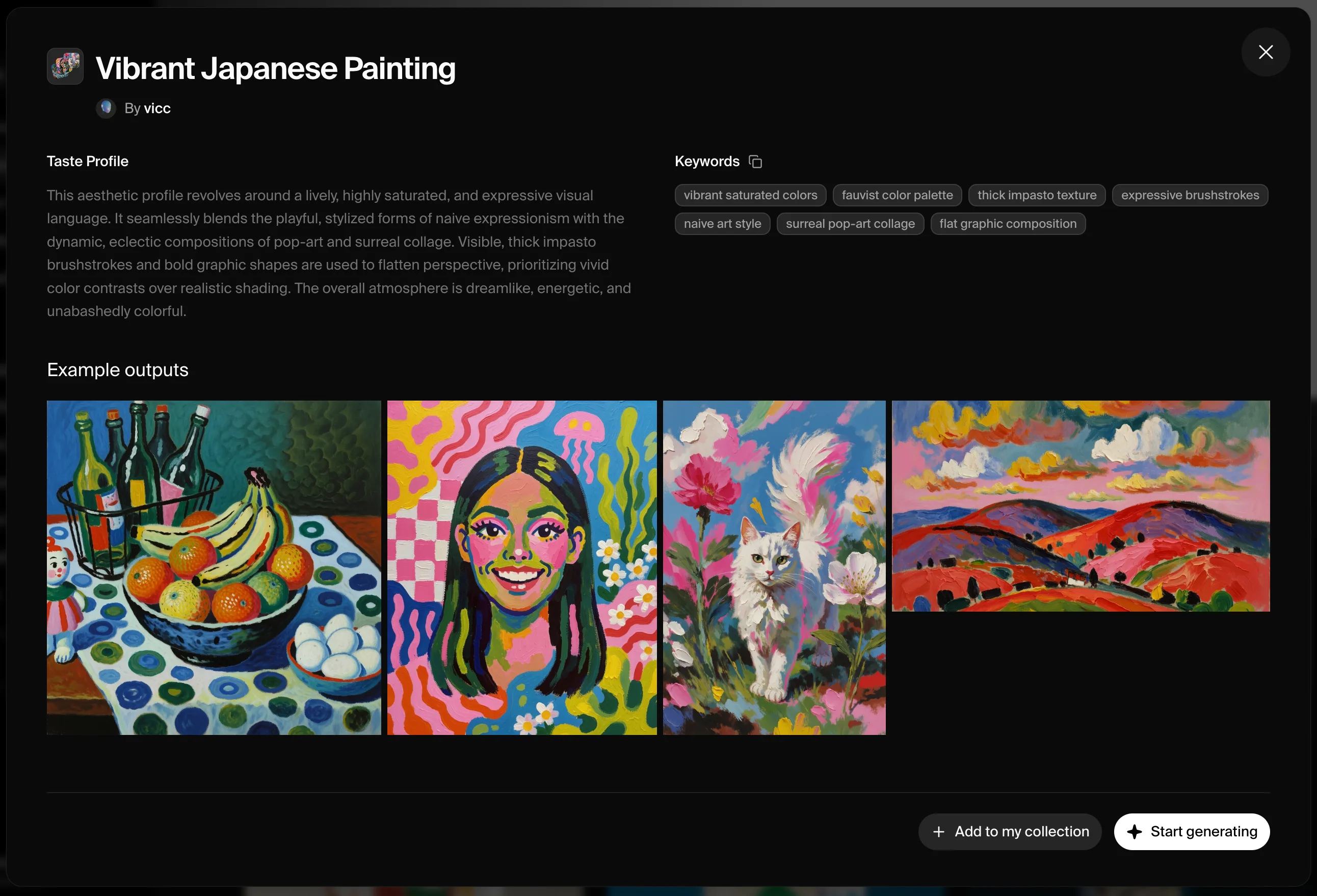
Task: Close the Vibrant Japanese Painting dialog
Action: click(1266, 52)
